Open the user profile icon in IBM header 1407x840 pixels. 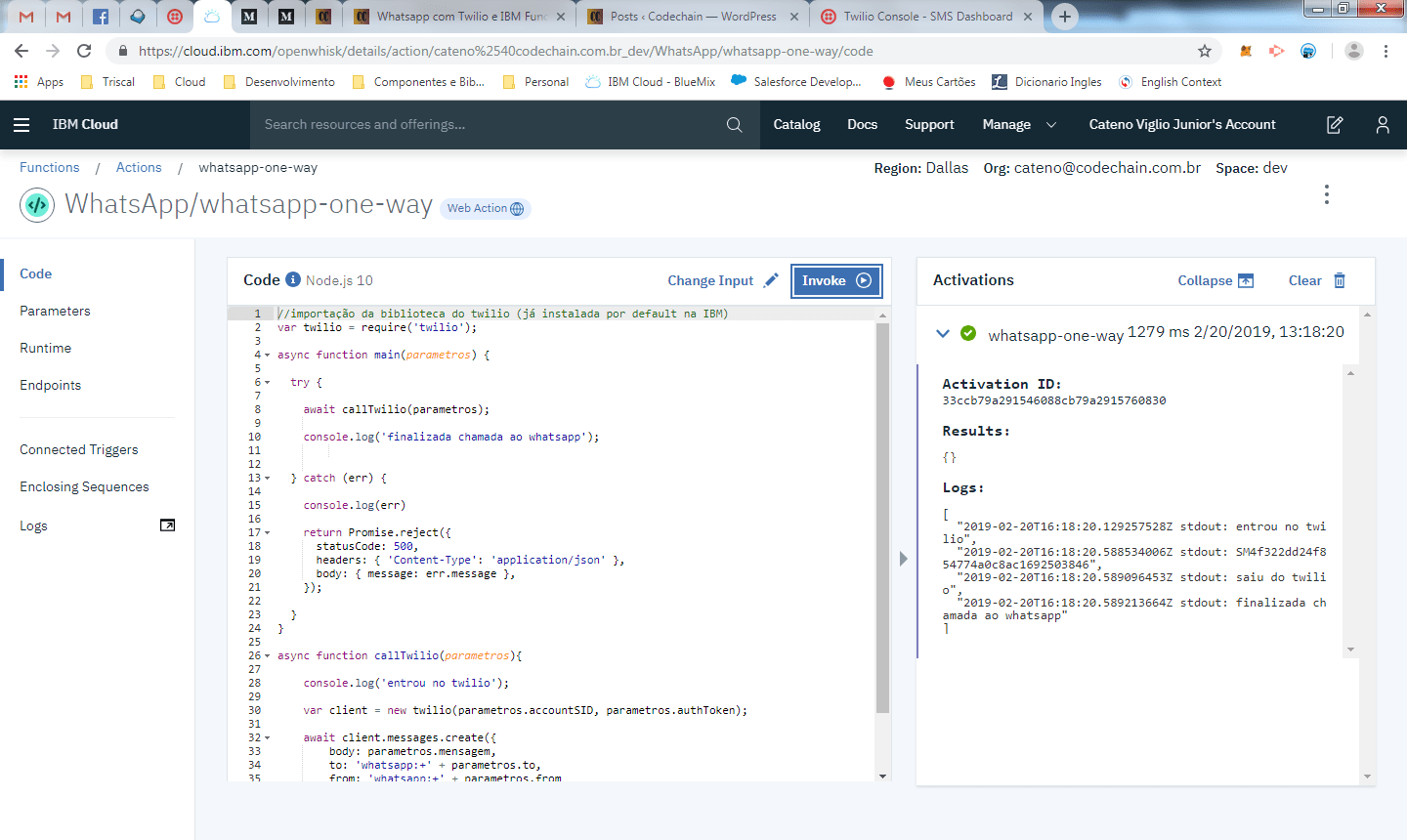pyautogui.click(x=1383, y=125)
